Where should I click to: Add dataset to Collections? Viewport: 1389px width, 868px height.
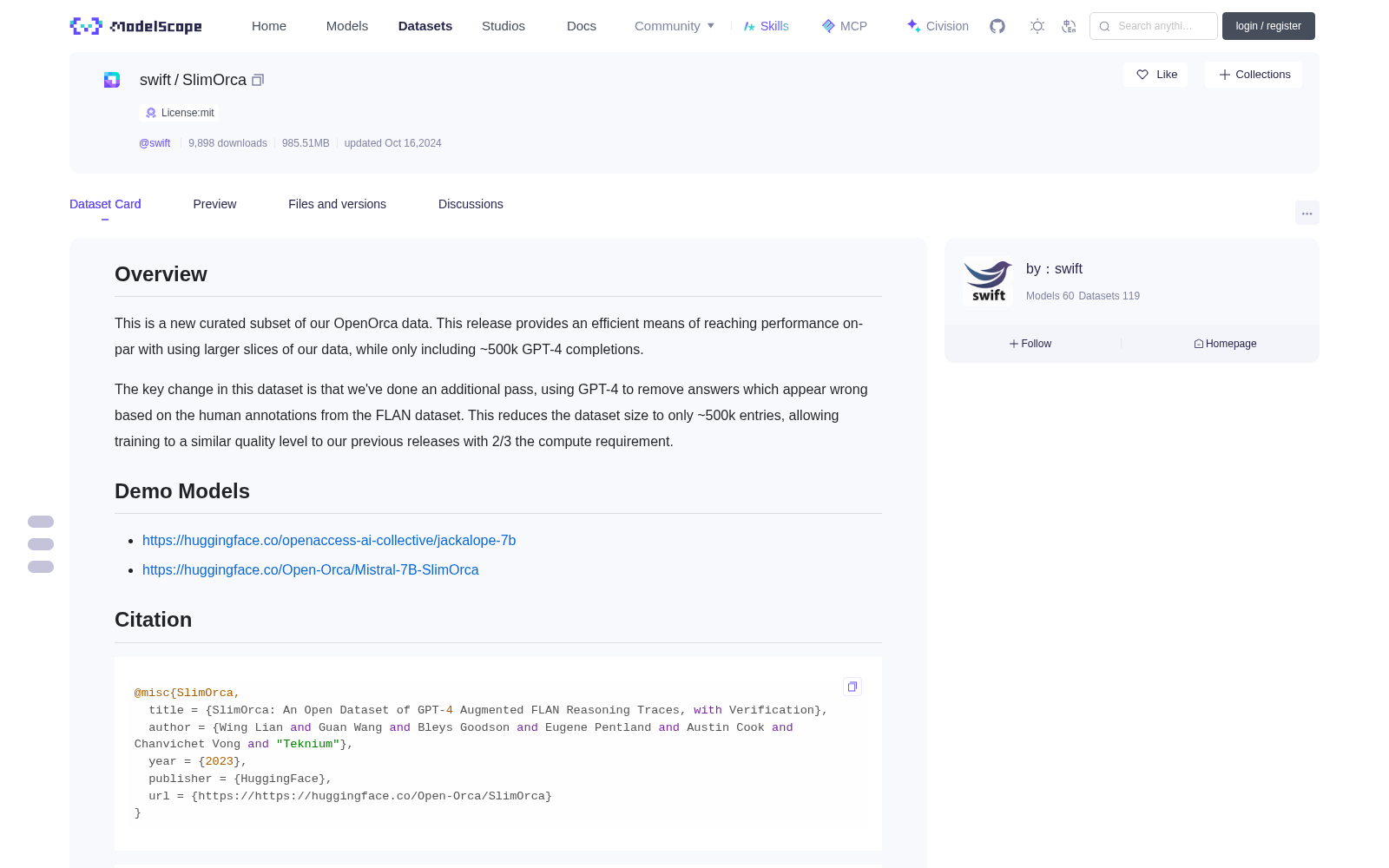click(x=1254, y=75)
